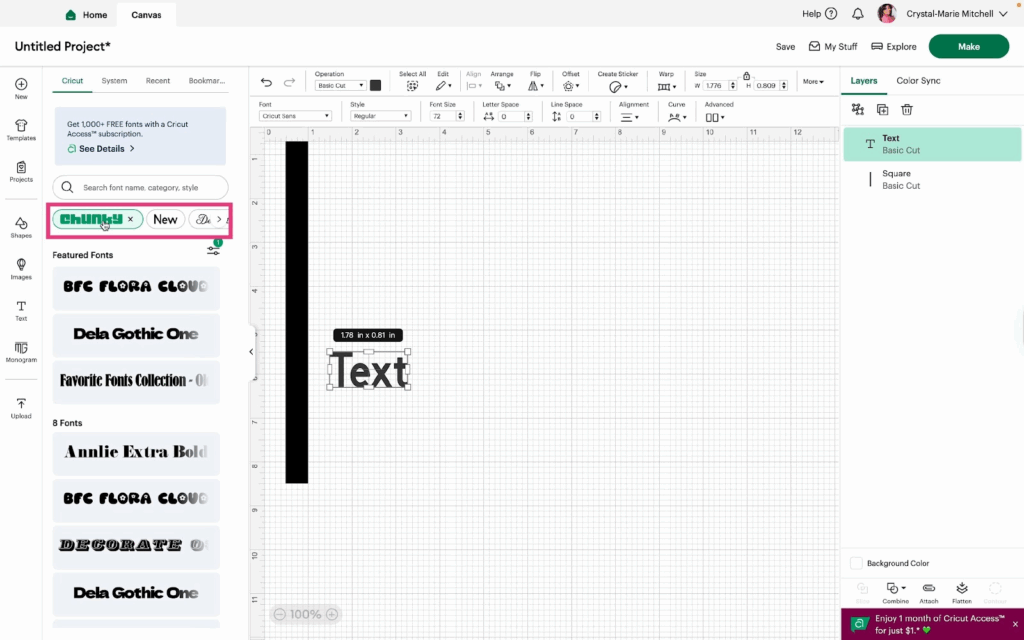Viewport: 1024px width, 640px height.
Task: Toggle the Chunky font filter chip
Action: tap(97, 219)
